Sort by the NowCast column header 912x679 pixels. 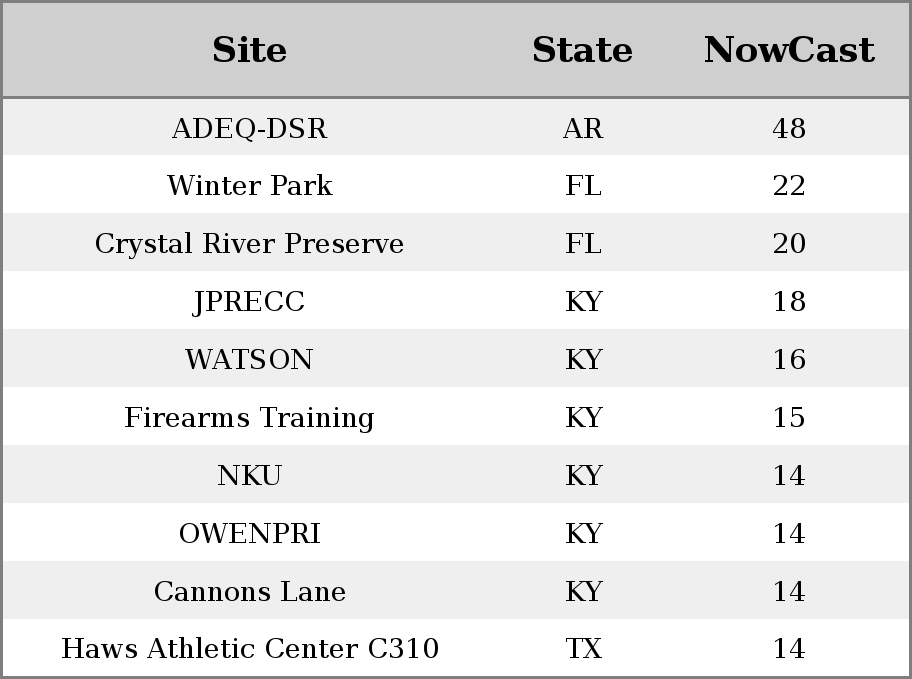coord(789,50)
